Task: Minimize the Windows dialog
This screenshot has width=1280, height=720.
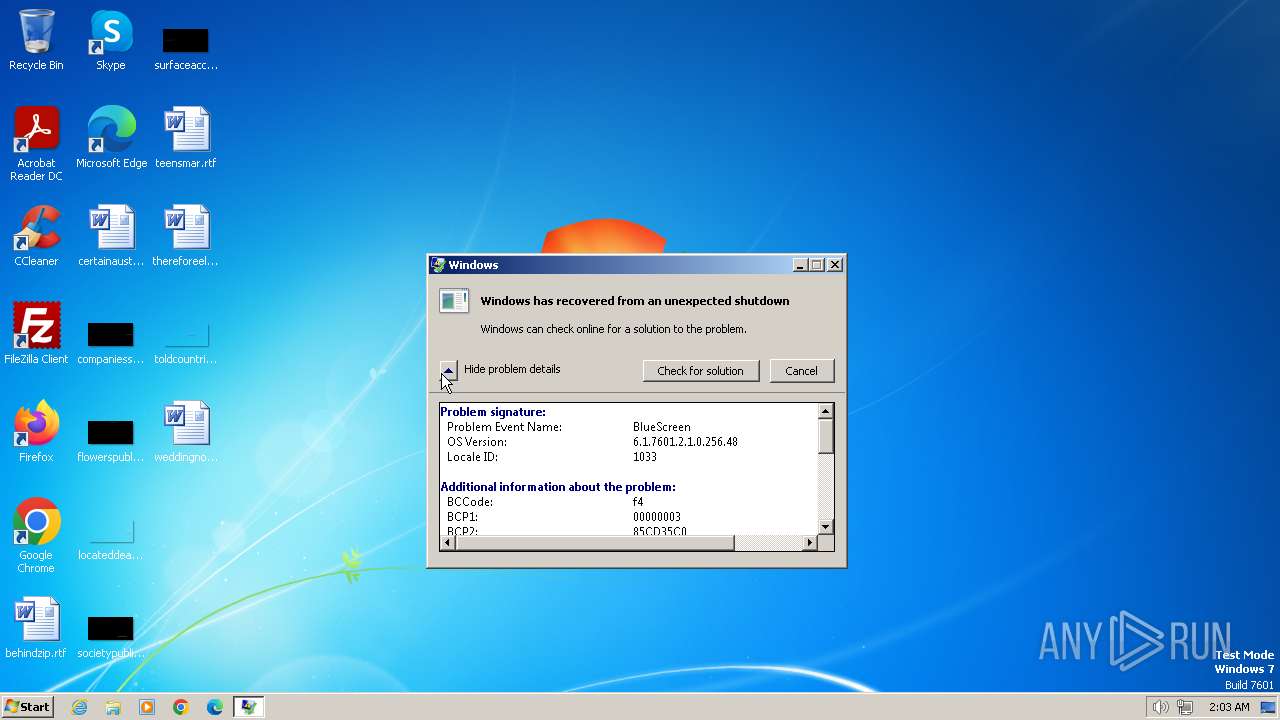Action: (x=800, y=265)
